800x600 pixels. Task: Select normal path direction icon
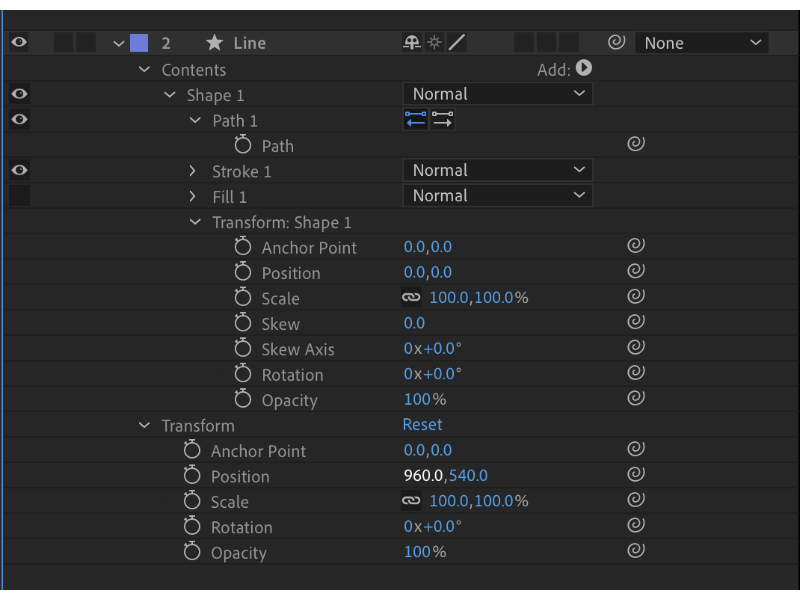click(442, 119)
